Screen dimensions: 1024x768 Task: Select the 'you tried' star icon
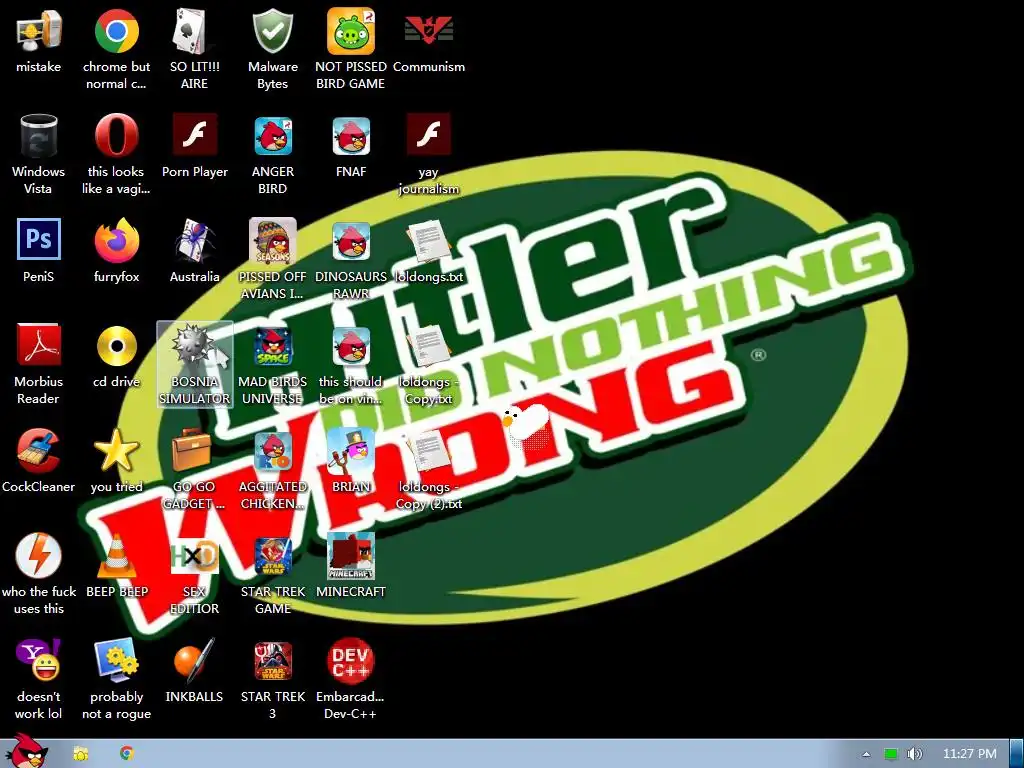point(116,451)
